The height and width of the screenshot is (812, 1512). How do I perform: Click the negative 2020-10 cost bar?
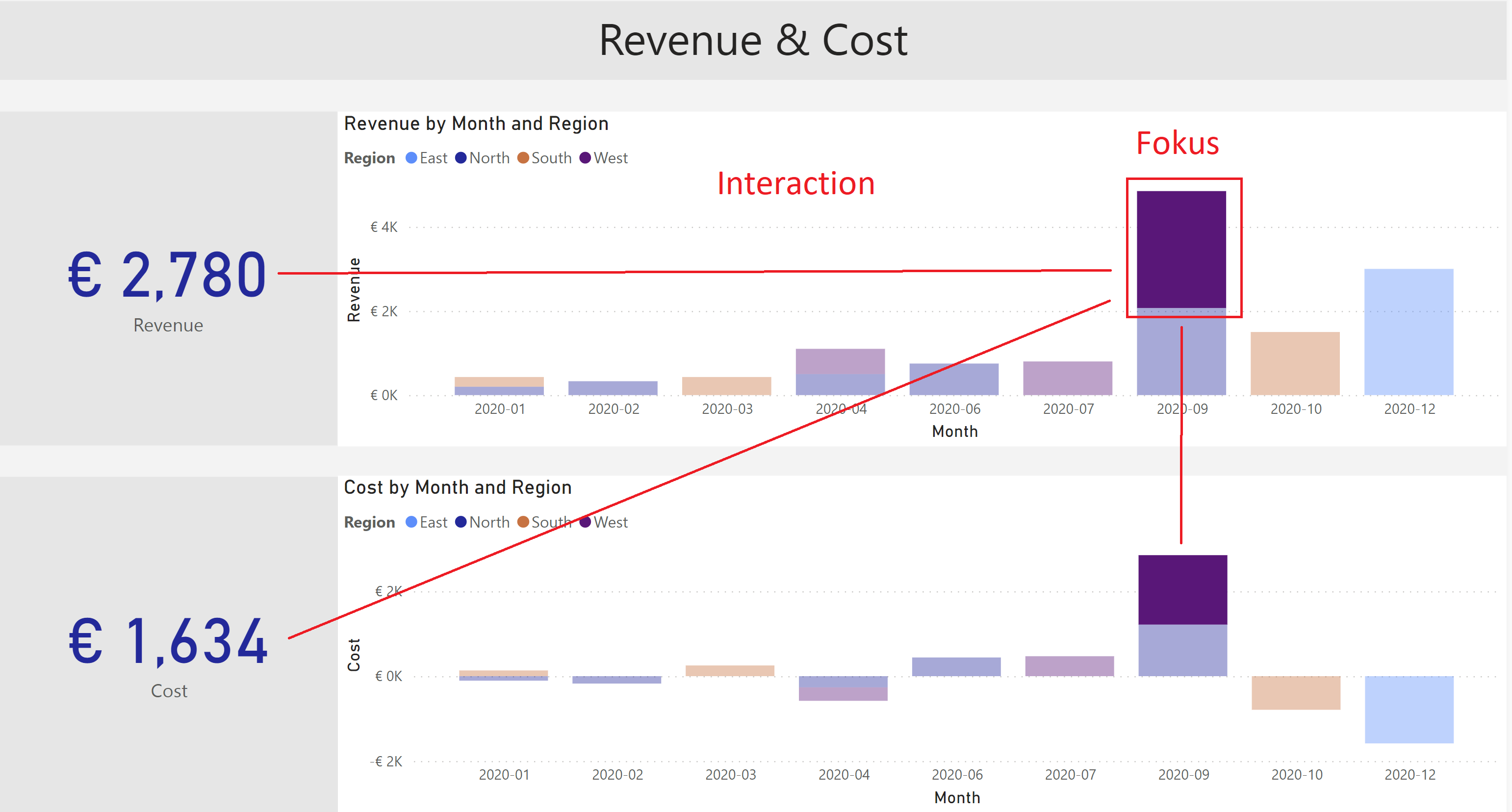(1295, 692)
